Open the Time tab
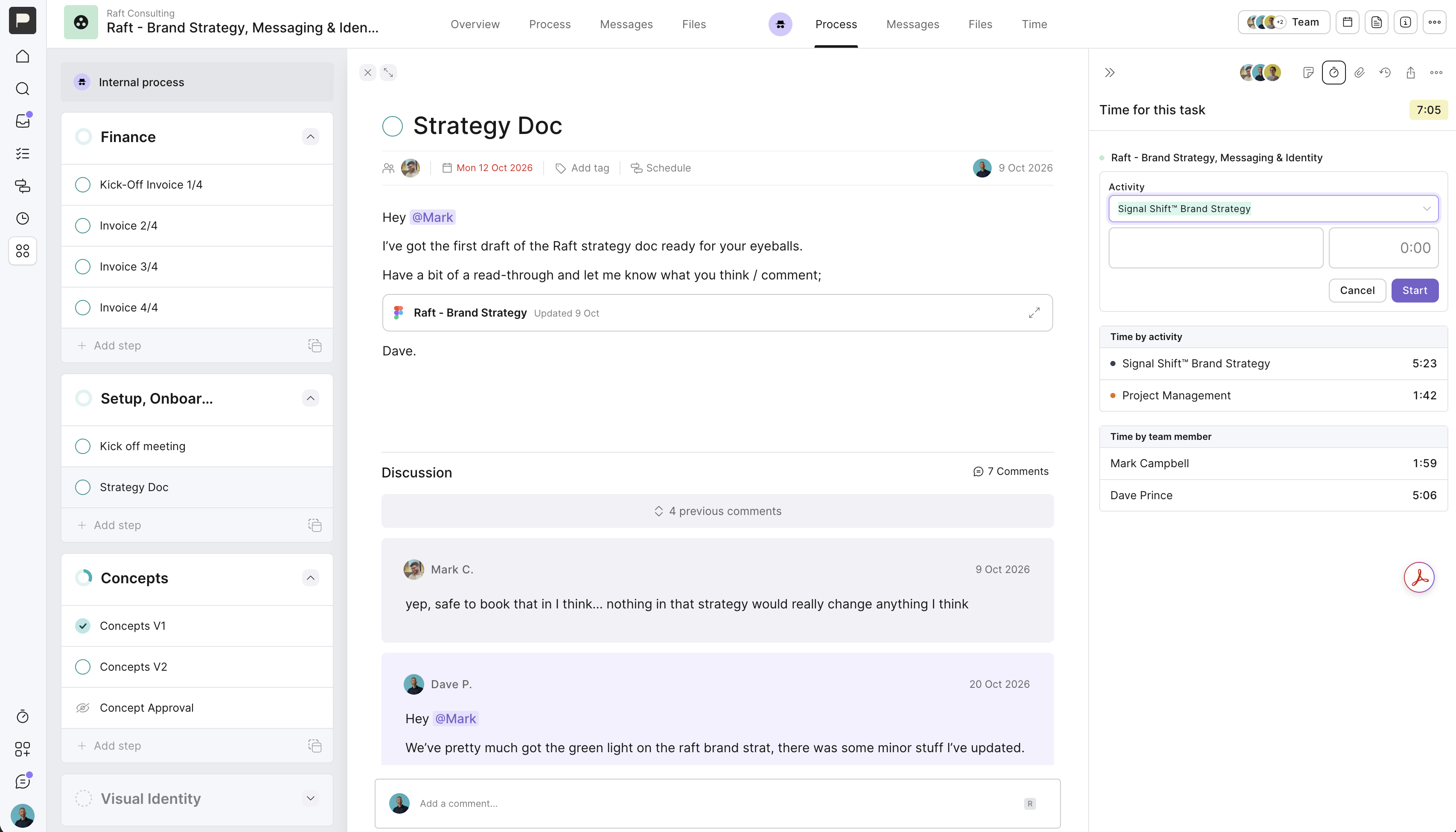The height and width of the screenshot is (832, 1456). [1034, 24]
